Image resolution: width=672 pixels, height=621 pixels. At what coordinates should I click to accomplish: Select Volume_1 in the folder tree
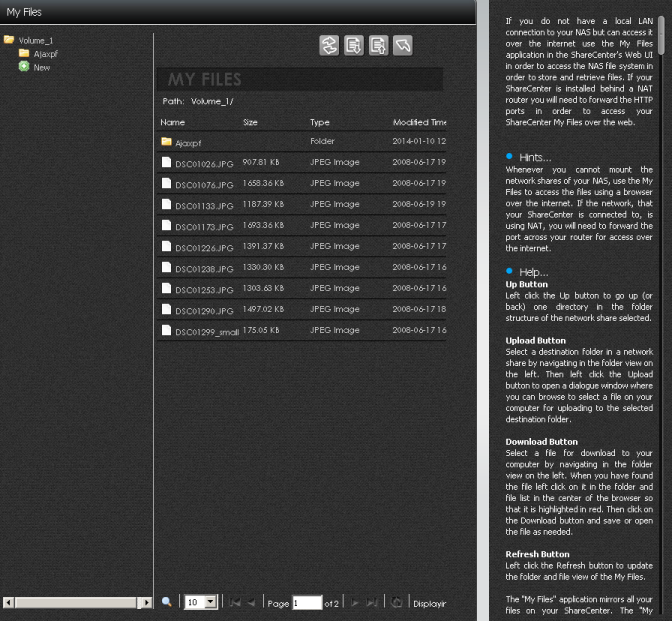pos(36,41)
